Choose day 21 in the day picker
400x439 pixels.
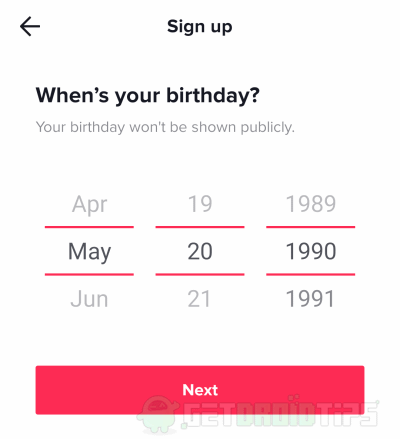click(199, 299)
